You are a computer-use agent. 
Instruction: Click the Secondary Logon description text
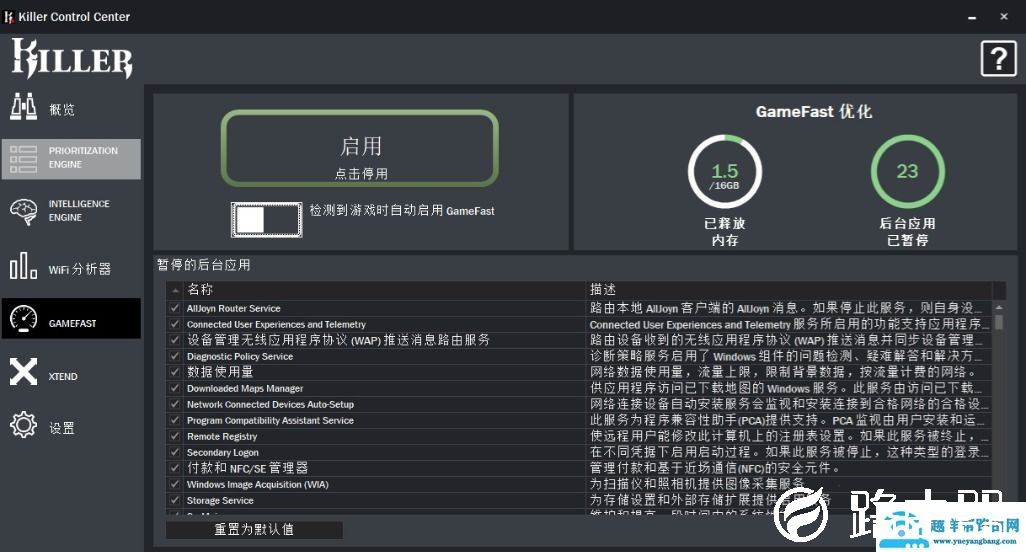(789, 452)
